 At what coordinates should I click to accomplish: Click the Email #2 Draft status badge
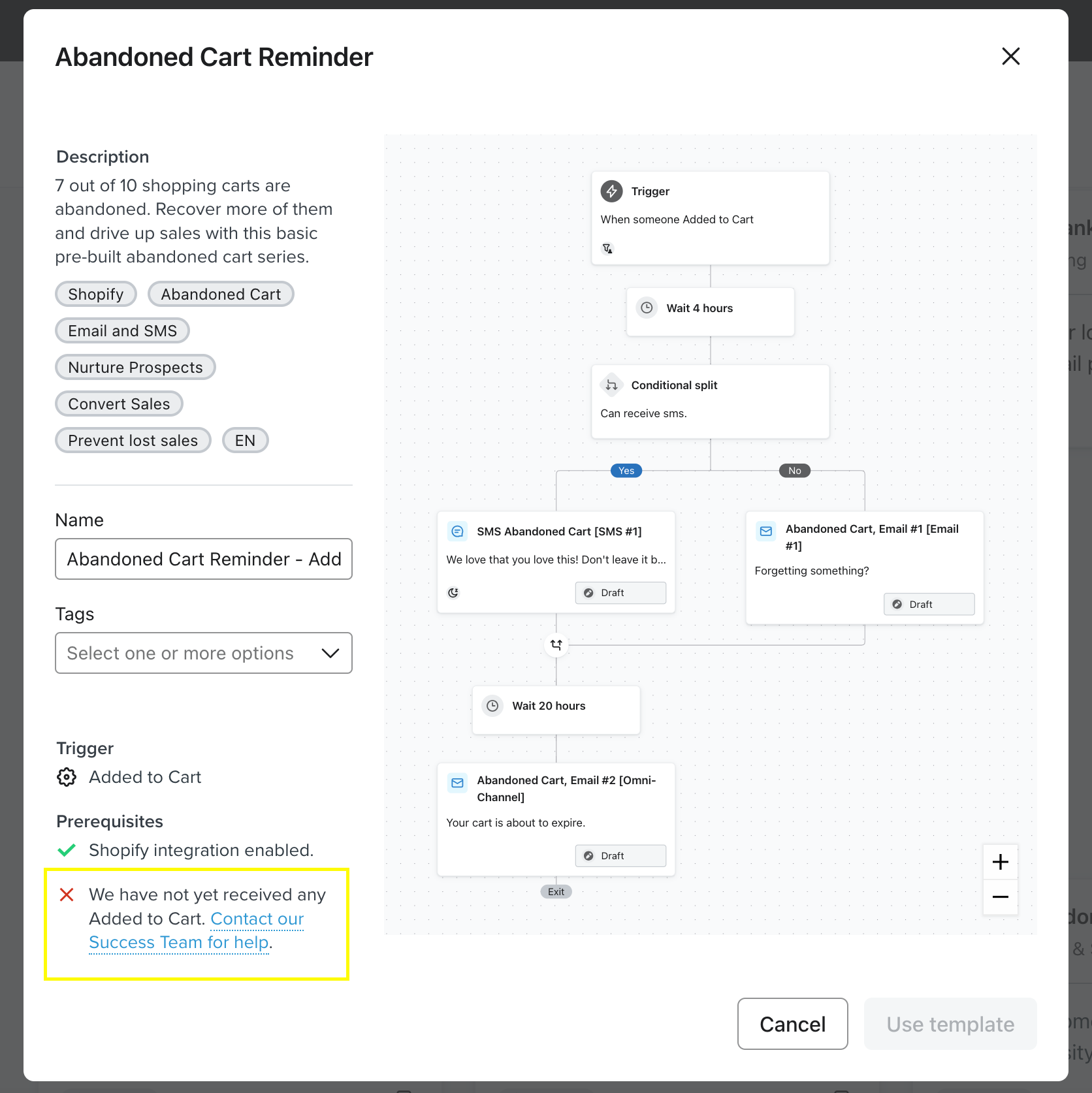[620, 856]
